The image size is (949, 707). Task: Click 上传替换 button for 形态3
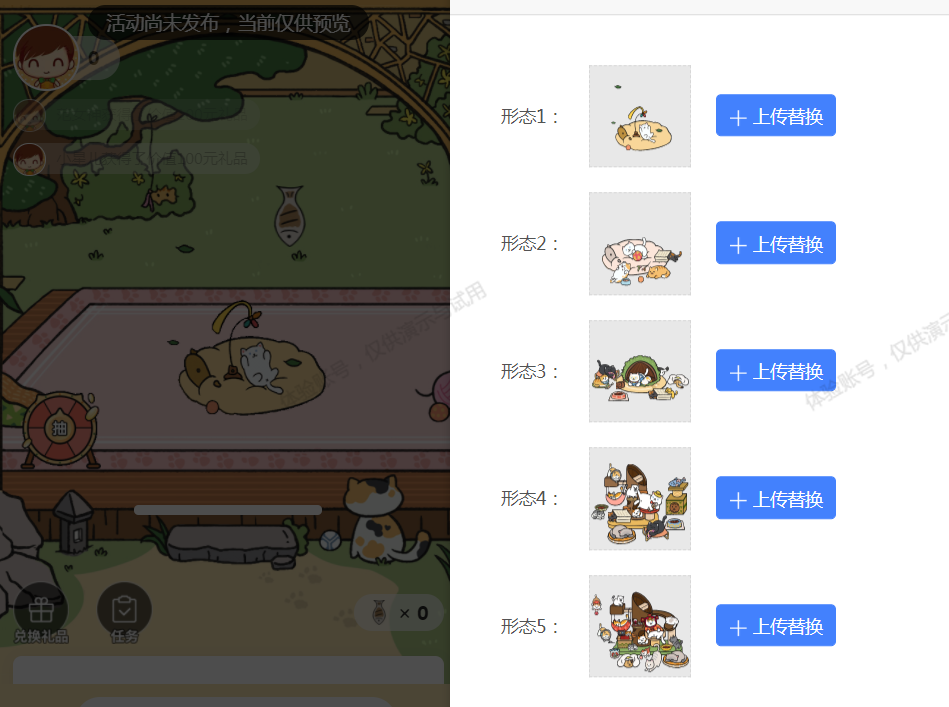click(775, 370)
